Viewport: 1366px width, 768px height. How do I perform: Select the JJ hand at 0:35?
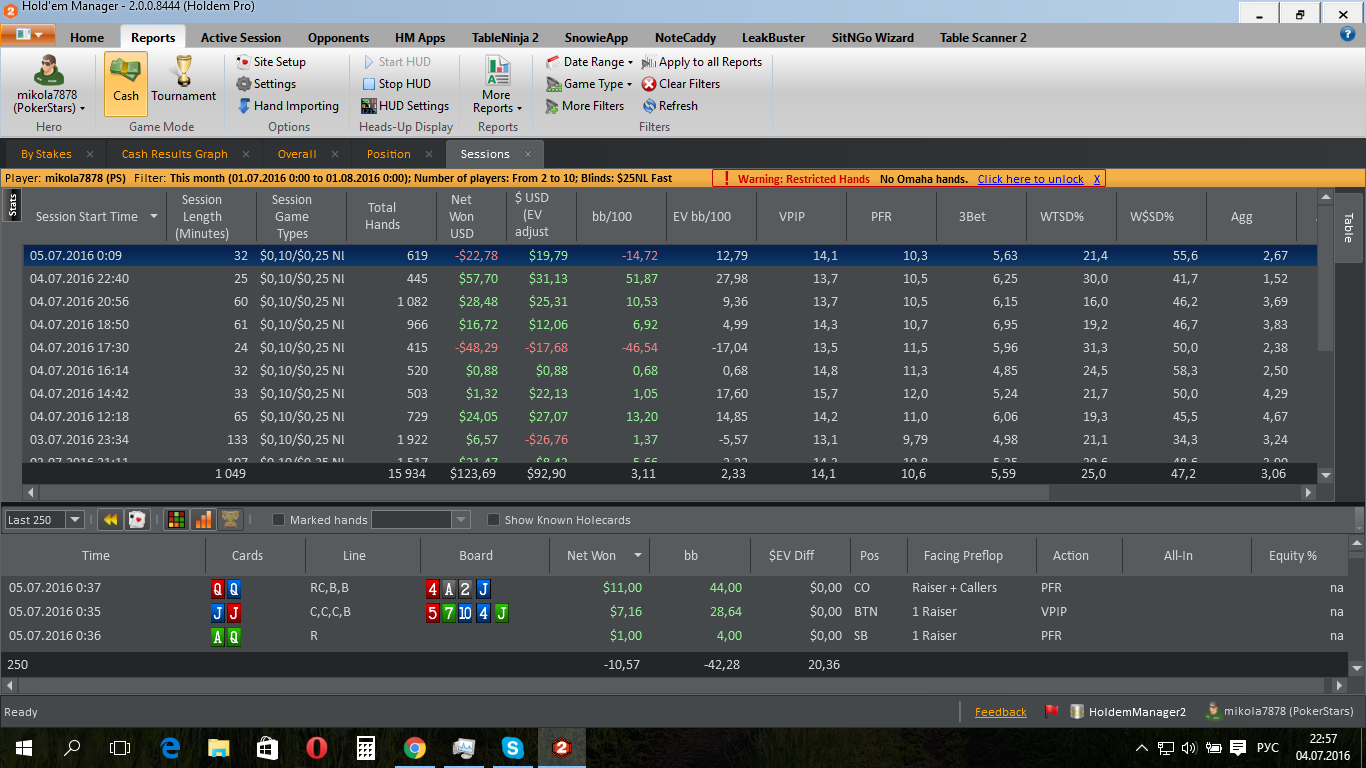pos(675,612)
